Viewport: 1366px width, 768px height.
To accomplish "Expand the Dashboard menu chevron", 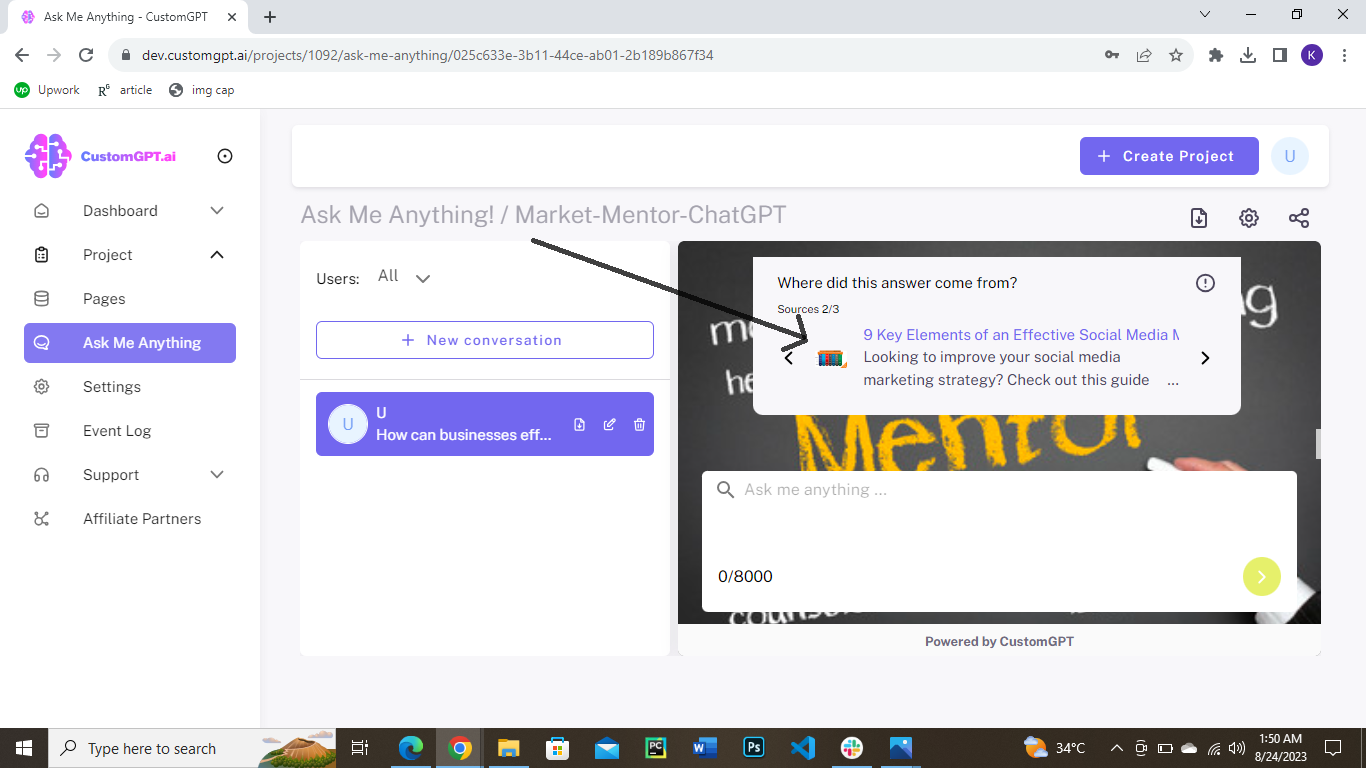I will pyautogui.click(x=217, y=211).
